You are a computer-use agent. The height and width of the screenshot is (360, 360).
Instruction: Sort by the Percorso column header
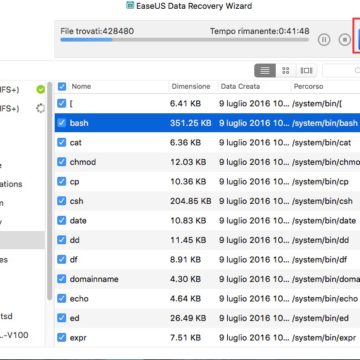coord(308,86)
